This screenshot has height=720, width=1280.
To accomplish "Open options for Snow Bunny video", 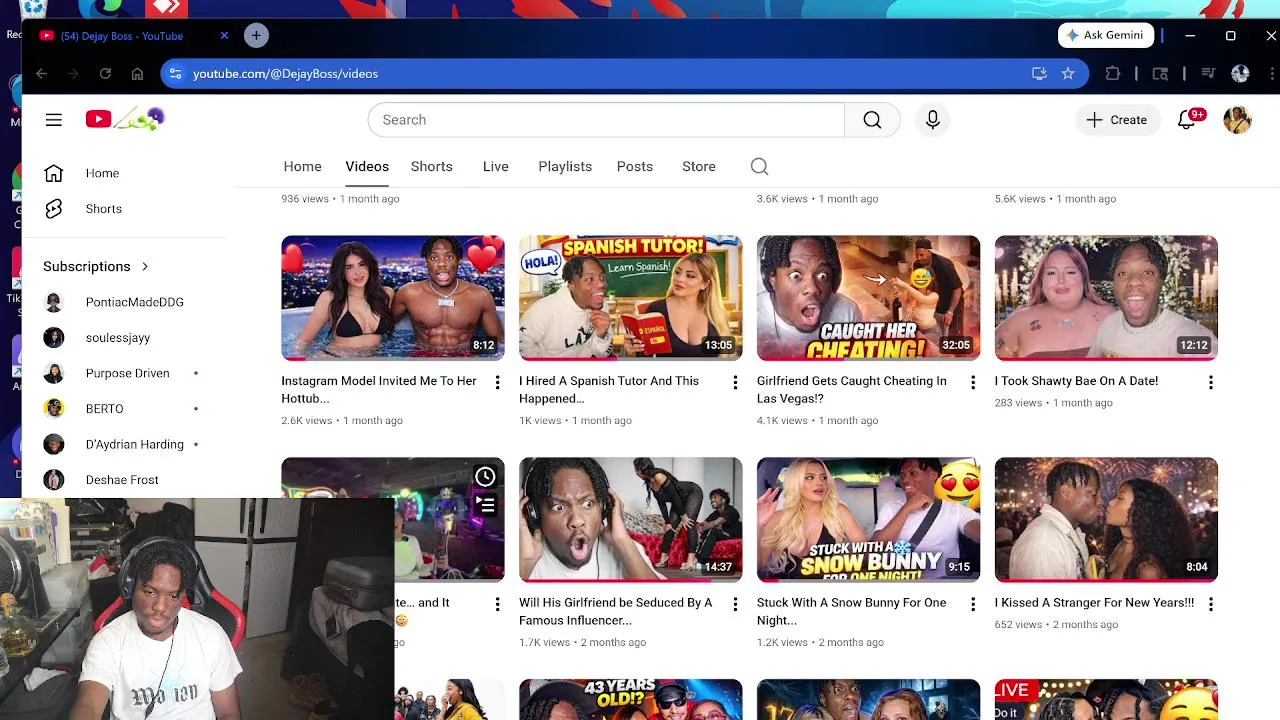I will point(973,604).
